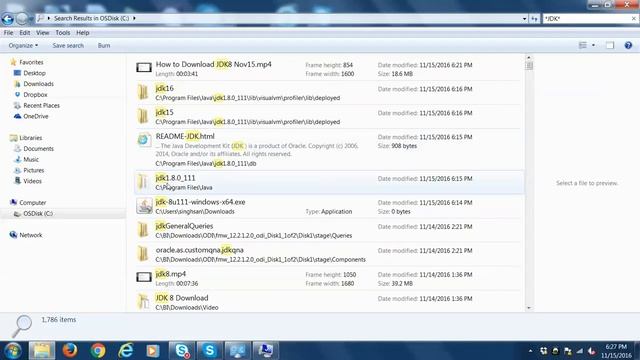Open the address bar history dropdown
The width and height of the screenshot is (640, 360).
tap(524, 19)
